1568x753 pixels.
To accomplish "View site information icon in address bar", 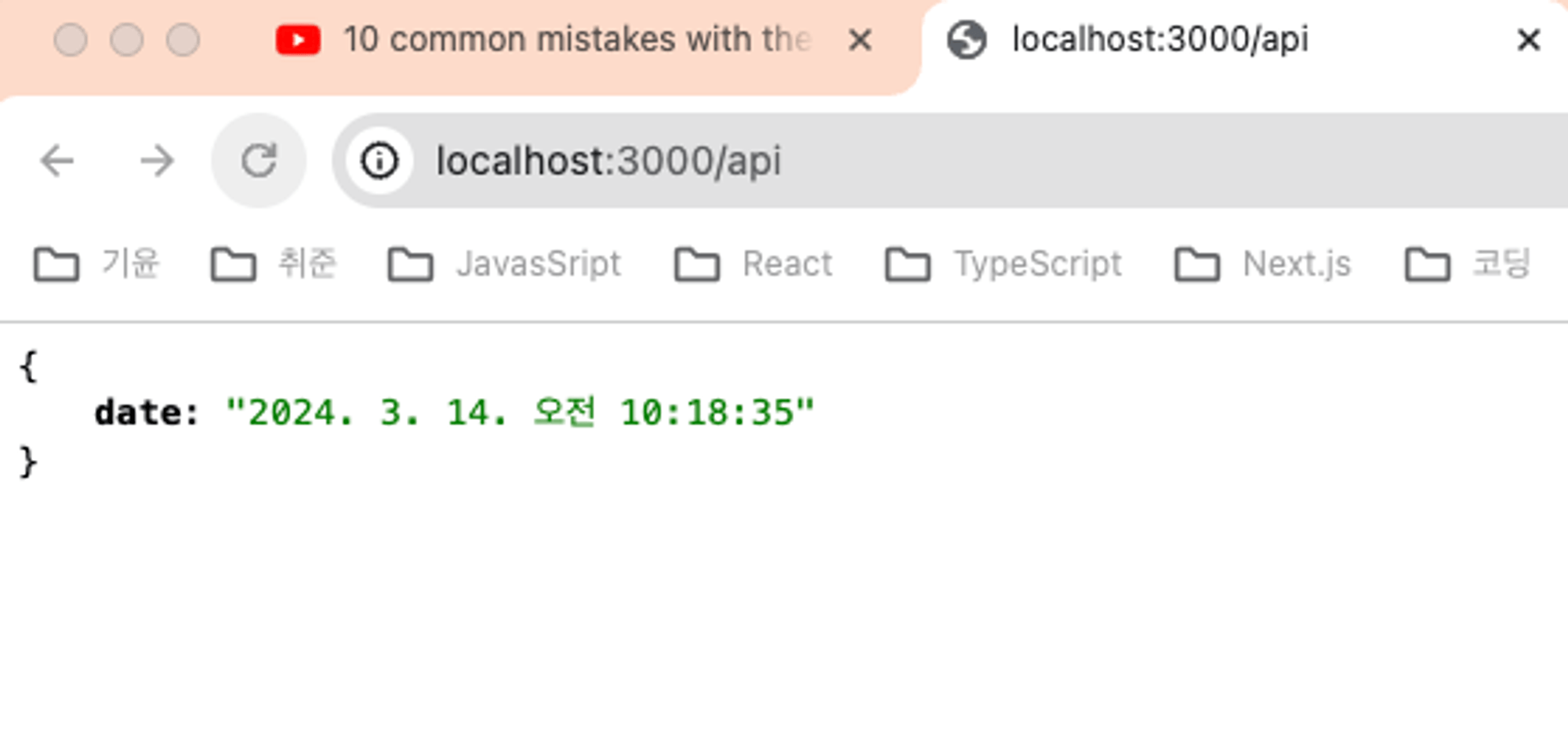I will point(379,161).
